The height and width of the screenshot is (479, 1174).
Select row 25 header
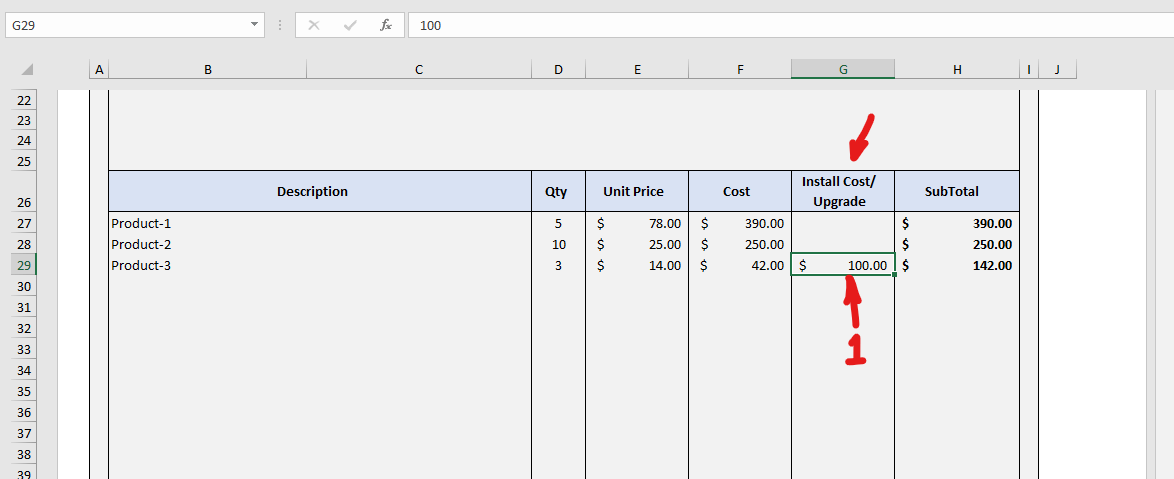[x=24, y=161]
